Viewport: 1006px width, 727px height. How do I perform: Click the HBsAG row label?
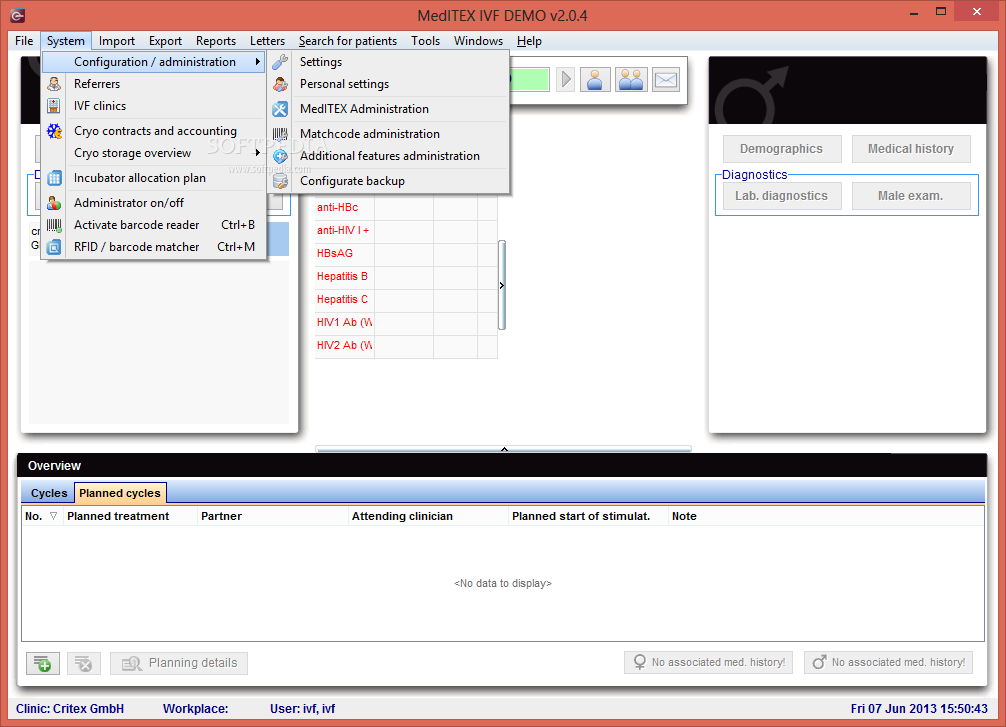coord(335,253)
